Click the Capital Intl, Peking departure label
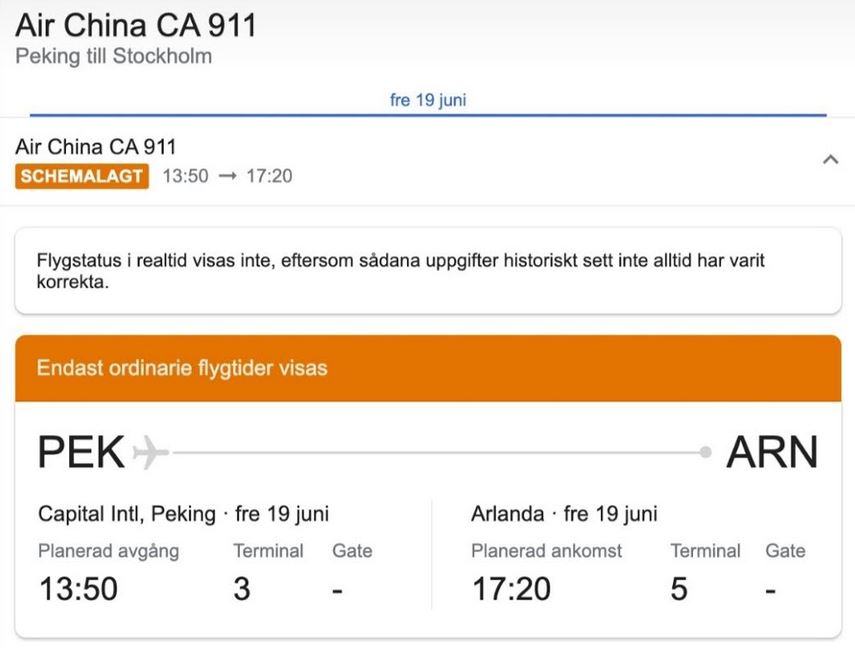This screenshot has width=855, height=648. point(127,514)
